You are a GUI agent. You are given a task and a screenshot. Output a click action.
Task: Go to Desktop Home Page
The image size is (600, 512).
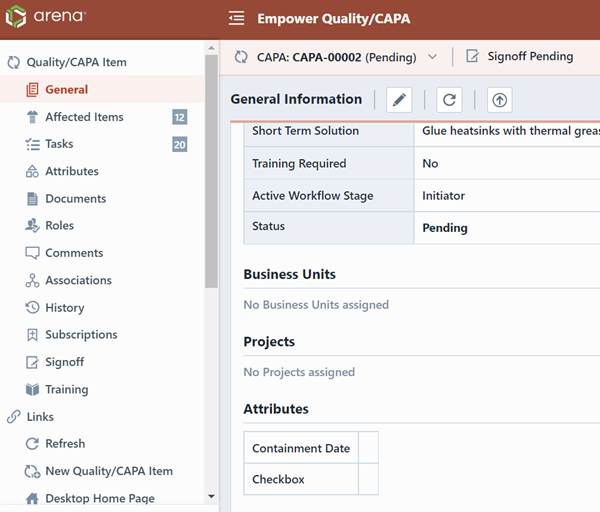(x=100, y=498)
